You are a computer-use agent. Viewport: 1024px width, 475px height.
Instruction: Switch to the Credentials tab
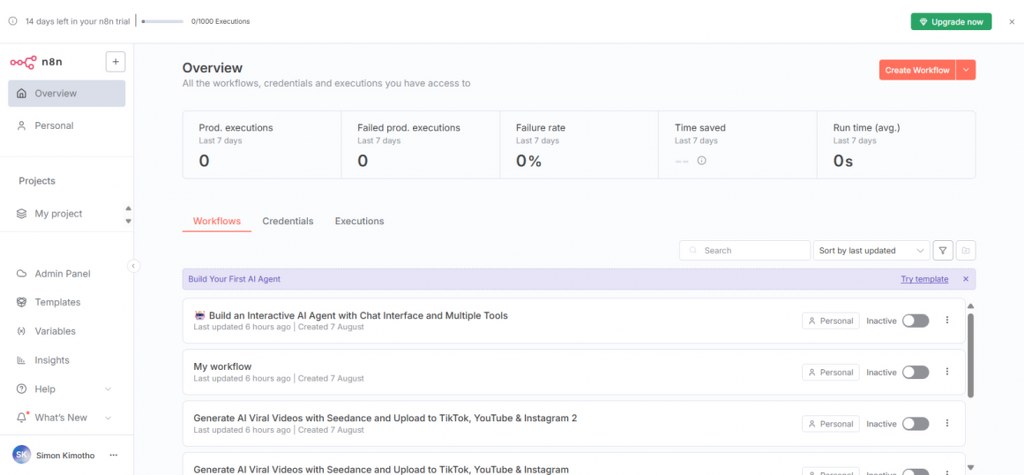click(288, 221)
